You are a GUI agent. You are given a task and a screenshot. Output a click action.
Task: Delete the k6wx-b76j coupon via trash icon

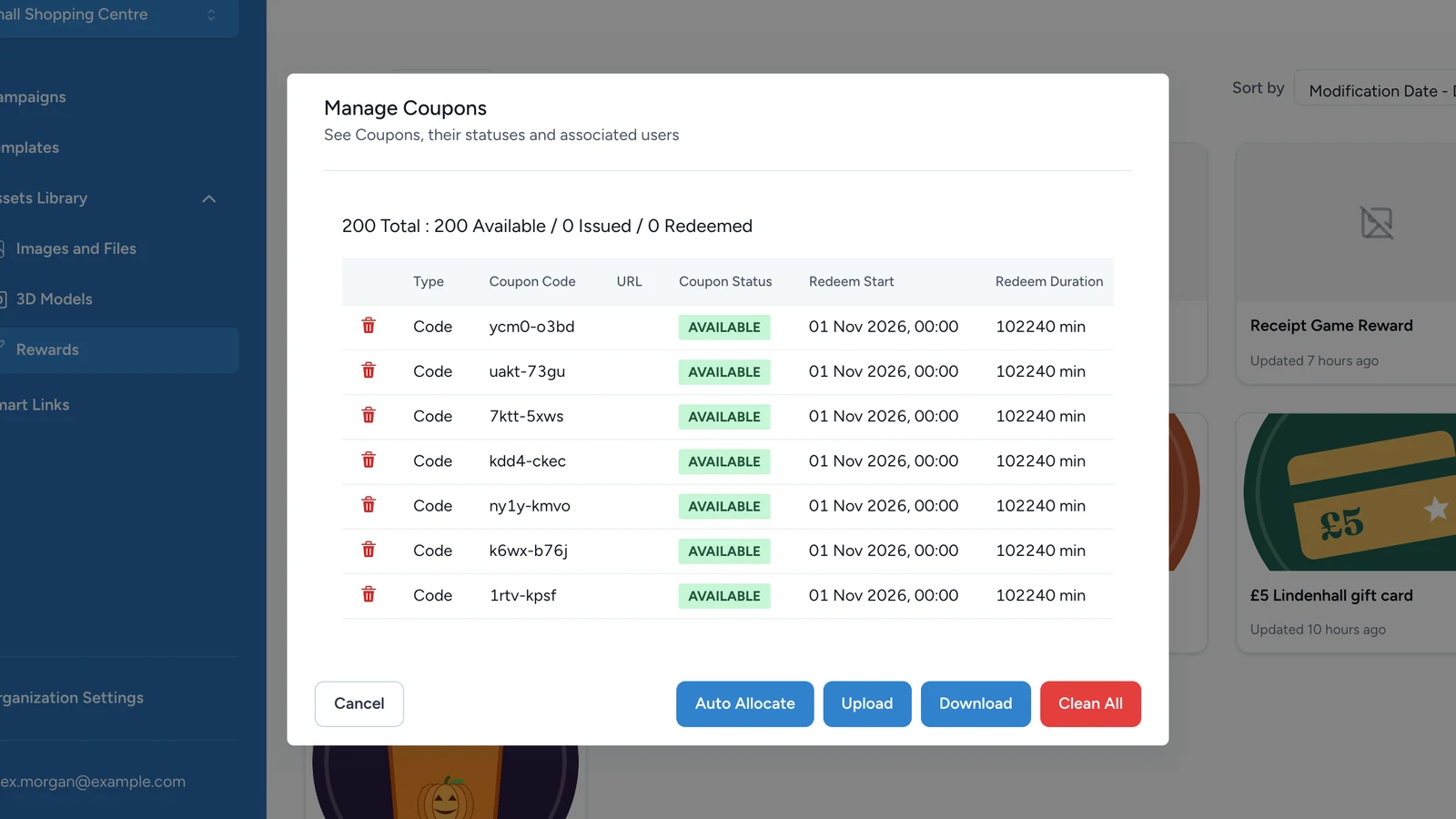pos(369,550)
